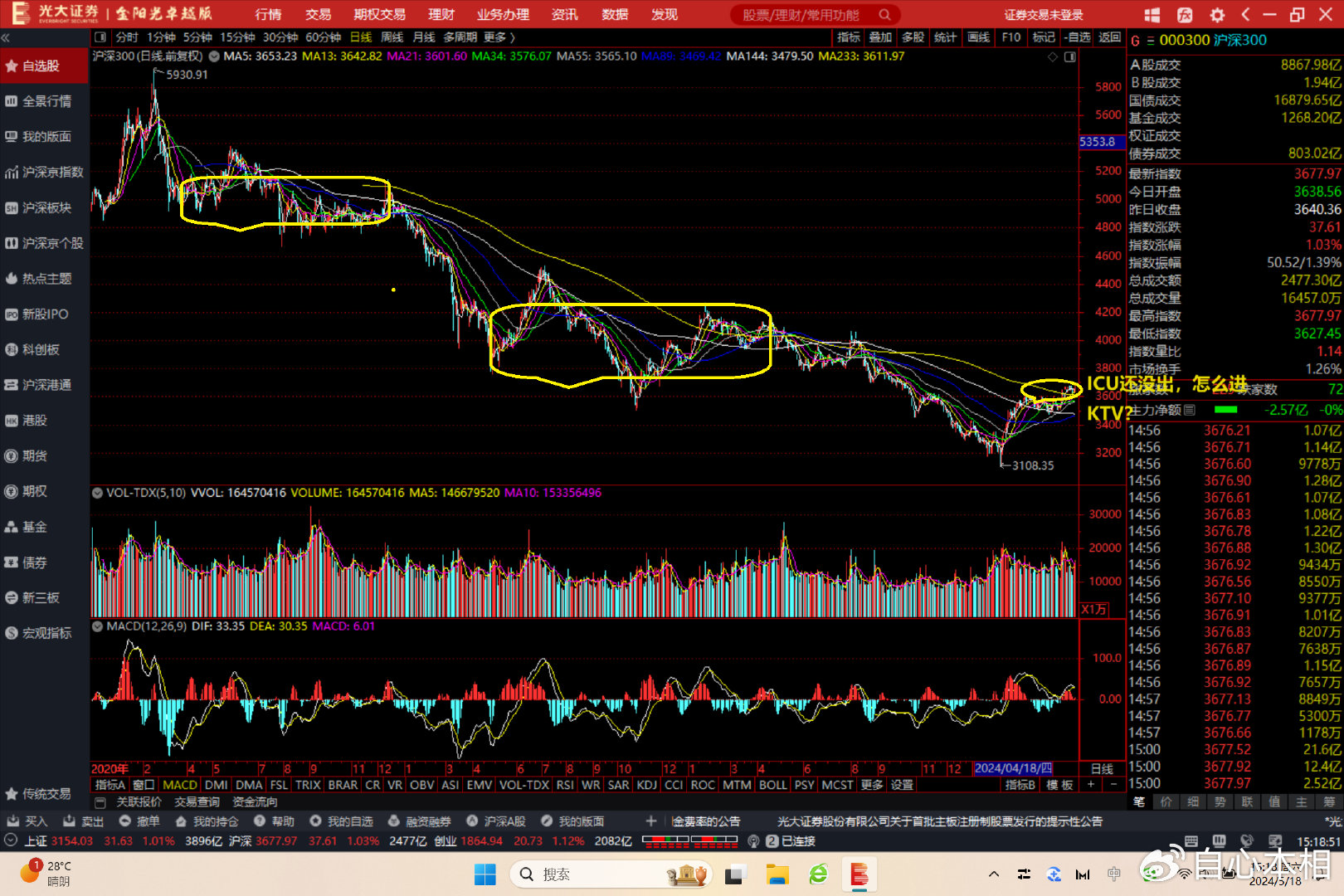This screenshot has width=1344, height=896.
Task: Click the 返回 back button
Action: (1109, 37)
